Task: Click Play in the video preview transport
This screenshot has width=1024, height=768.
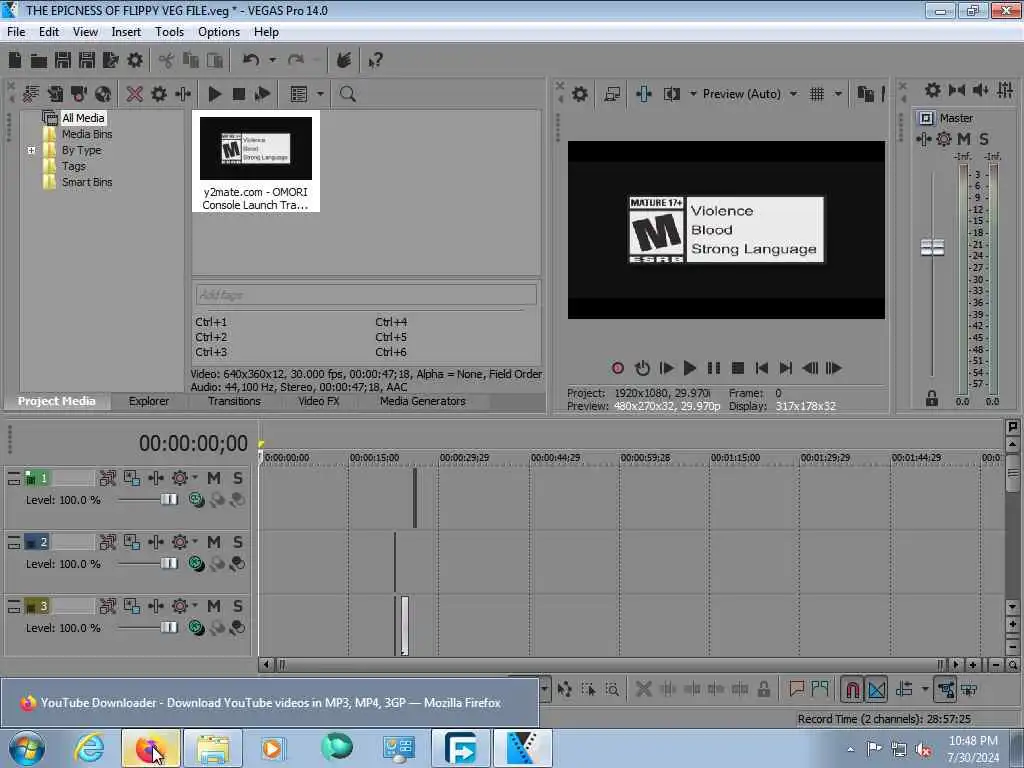Action: click(690, 368)
